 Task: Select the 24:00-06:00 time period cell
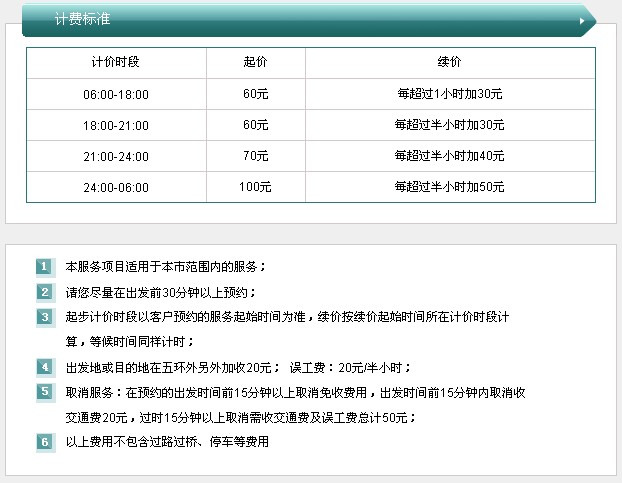click(116, 187)
